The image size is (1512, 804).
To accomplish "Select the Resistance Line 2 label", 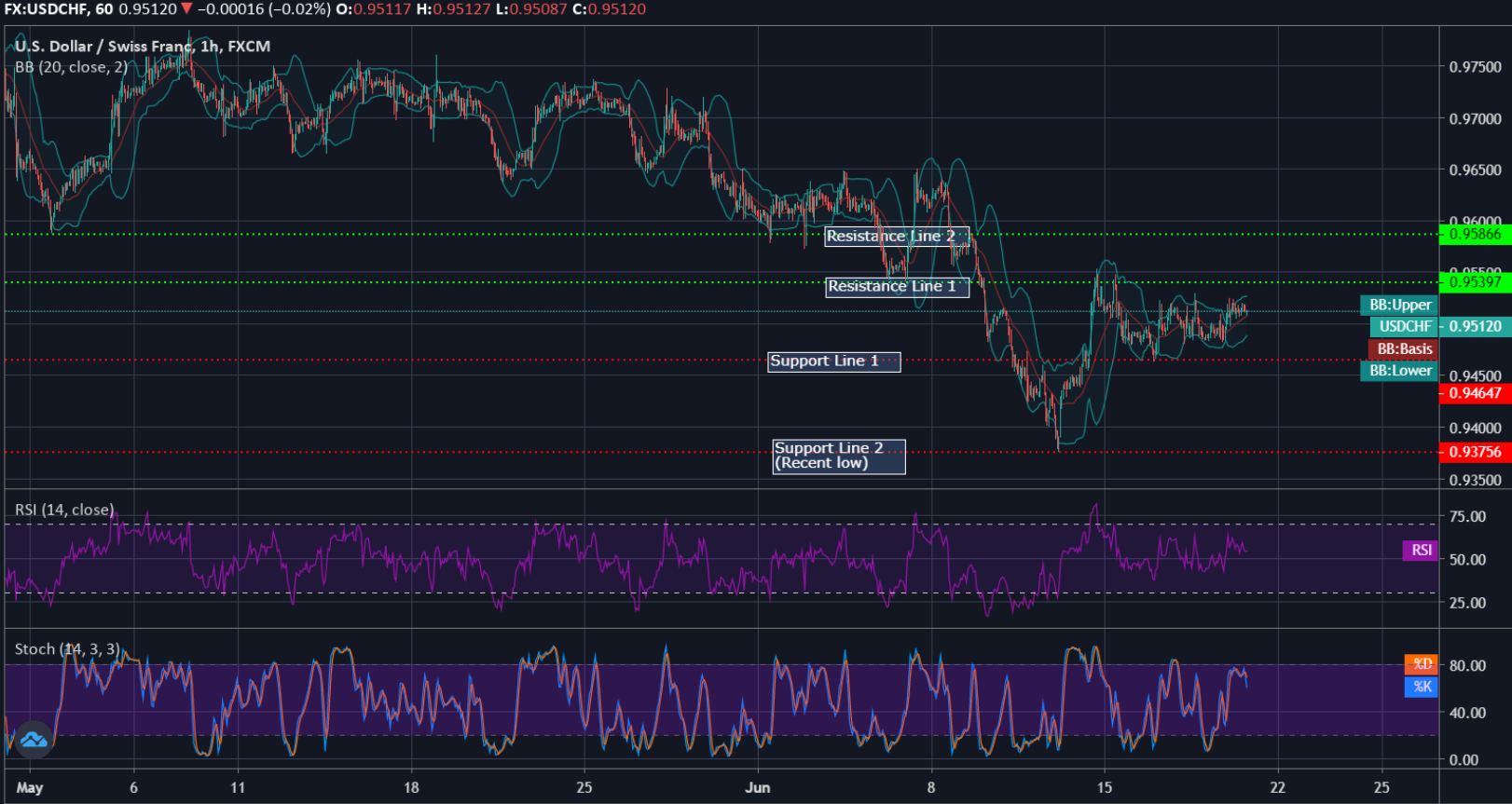I will [x=897, y=237].
